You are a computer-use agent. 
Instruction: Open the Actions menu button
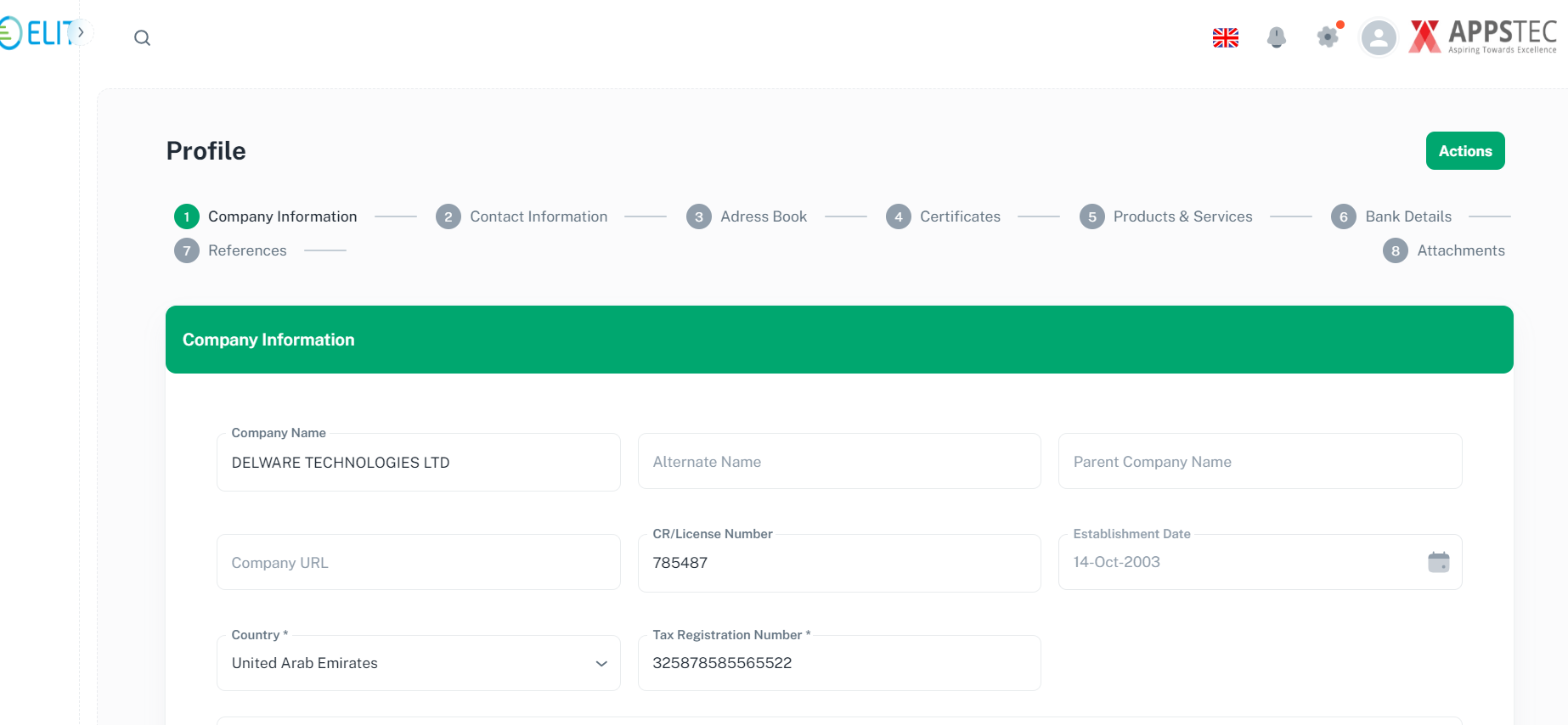pyautogui.click(x=1464, y=151)
